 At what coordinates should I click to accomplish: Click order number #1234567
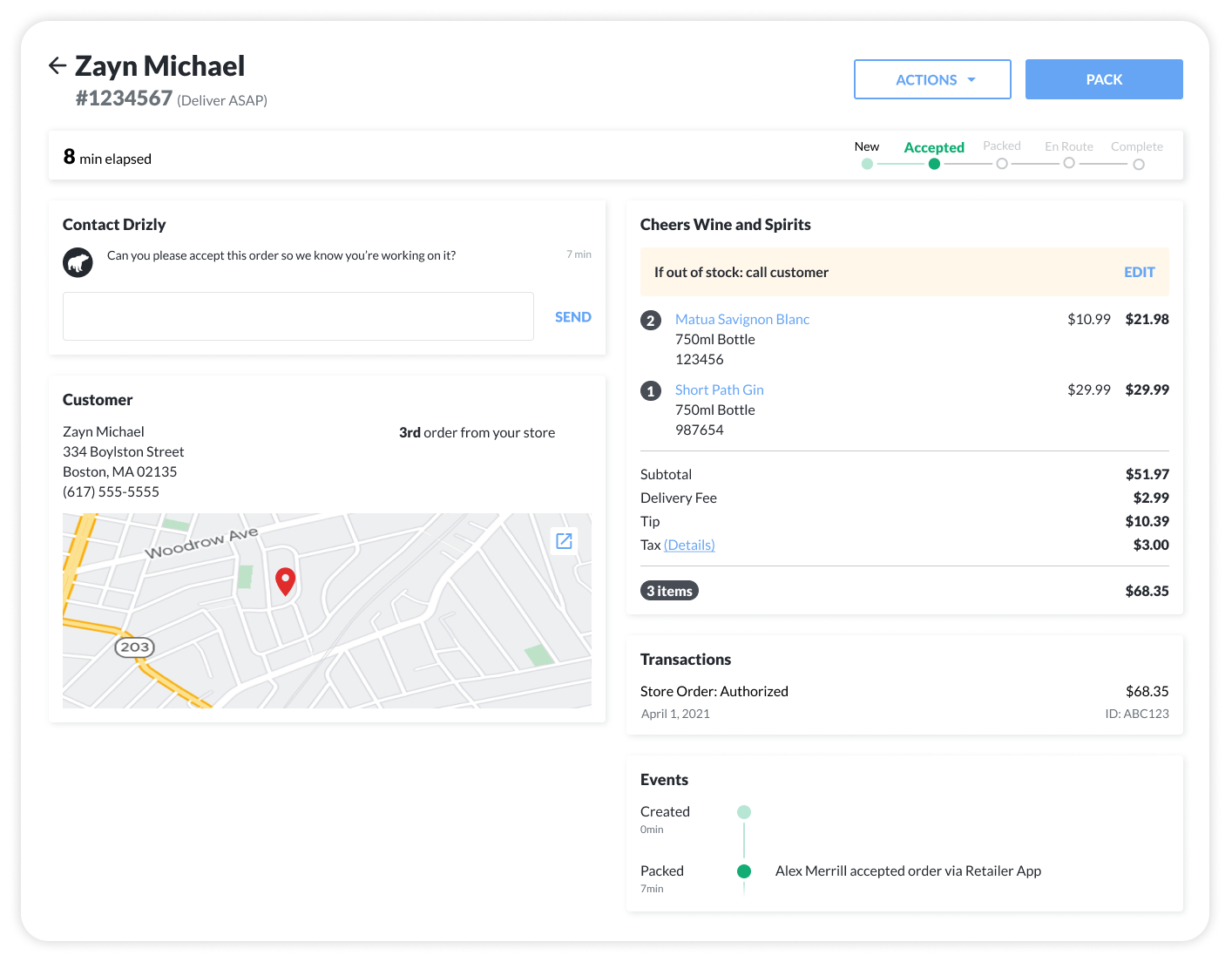[x=124, y=98]
